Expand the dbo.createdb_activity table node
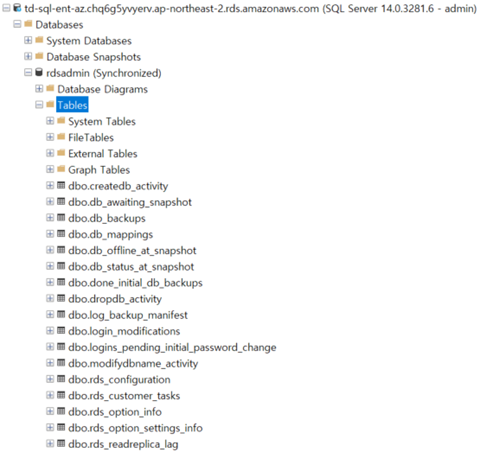 50,185
